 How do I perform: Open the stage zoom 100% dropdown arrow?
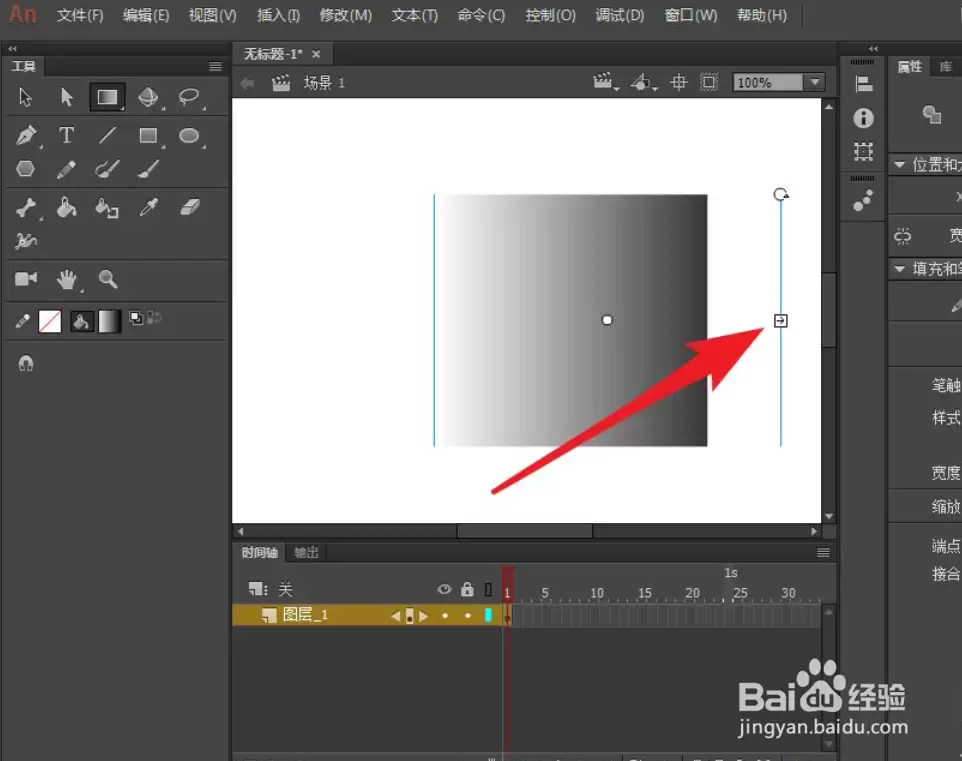pyautogui.click(x=815, y=82)
